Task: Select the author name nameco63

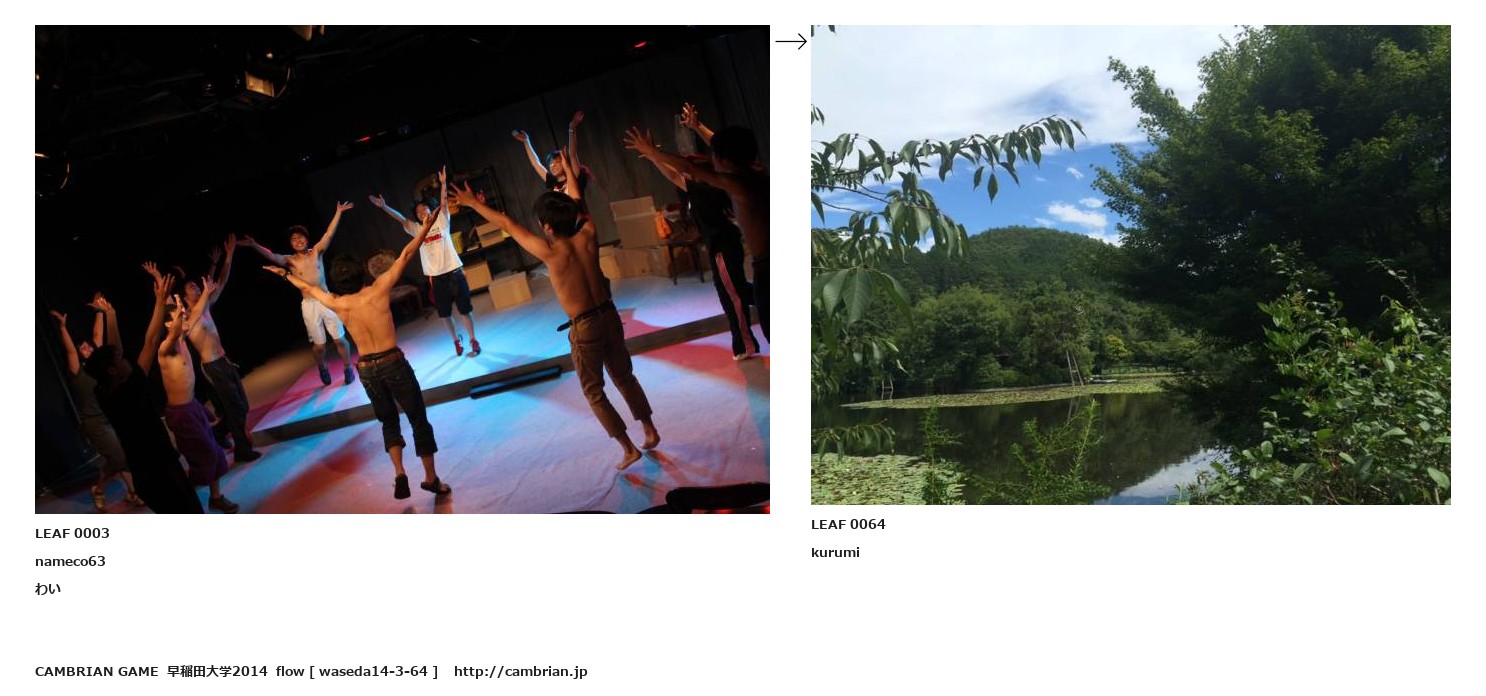Action: tap(70, 562)
